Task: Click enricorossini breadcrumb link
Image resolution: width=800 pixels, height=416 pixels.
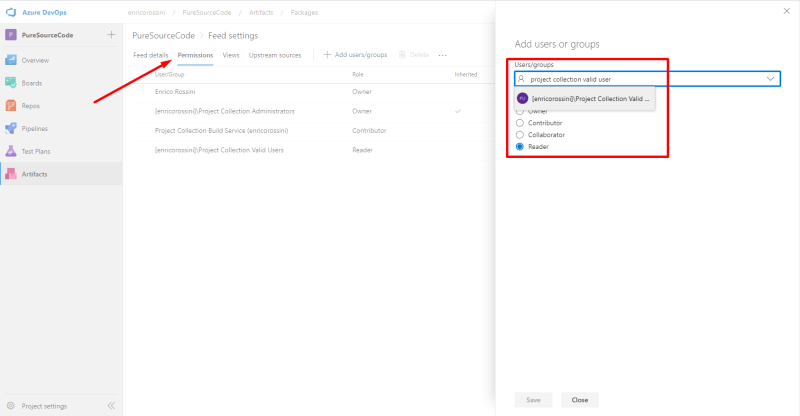Action: point(146,12)
